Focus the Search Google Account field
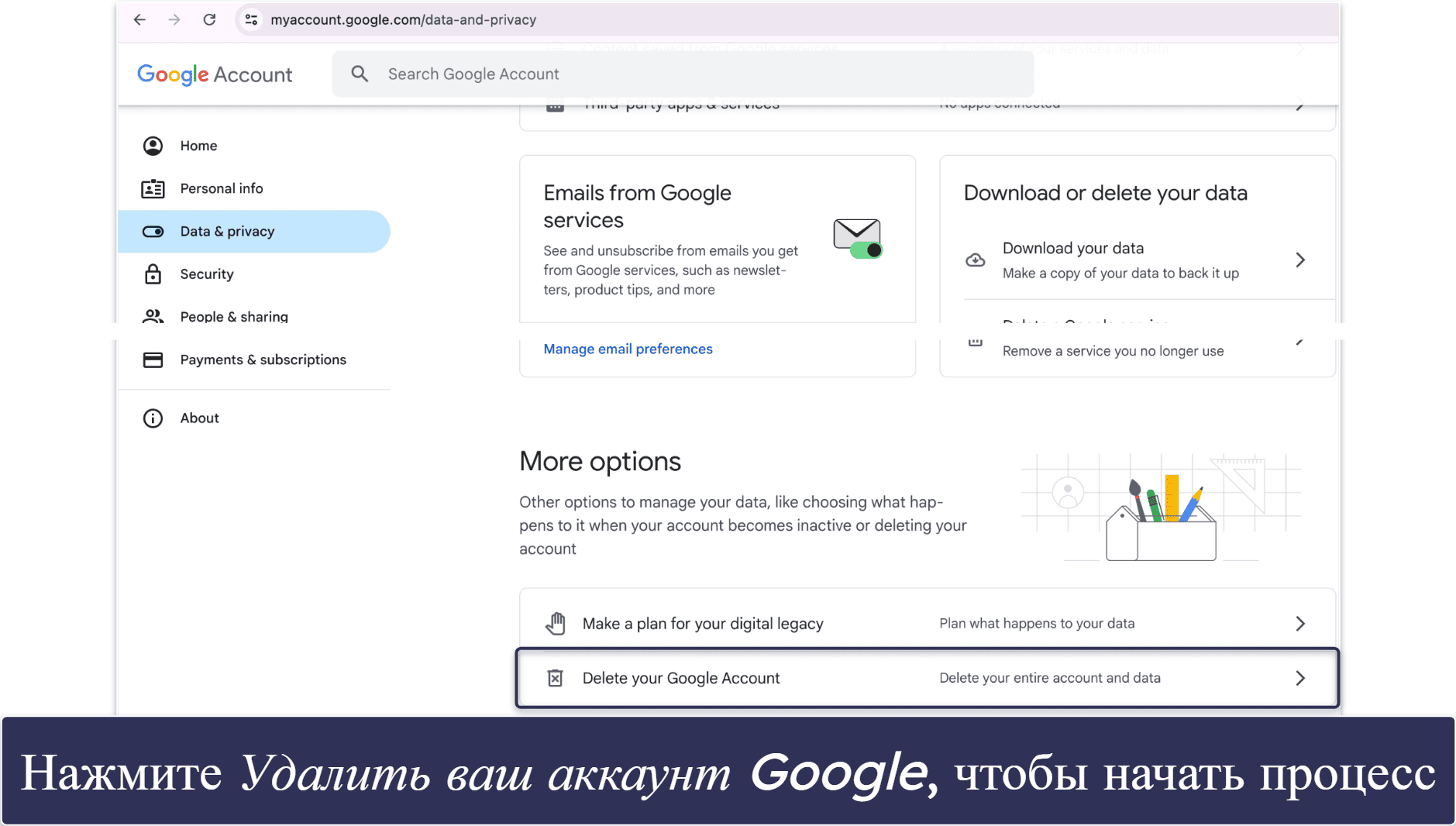This screenshot has width=1456, height=826. coord(683,74)
